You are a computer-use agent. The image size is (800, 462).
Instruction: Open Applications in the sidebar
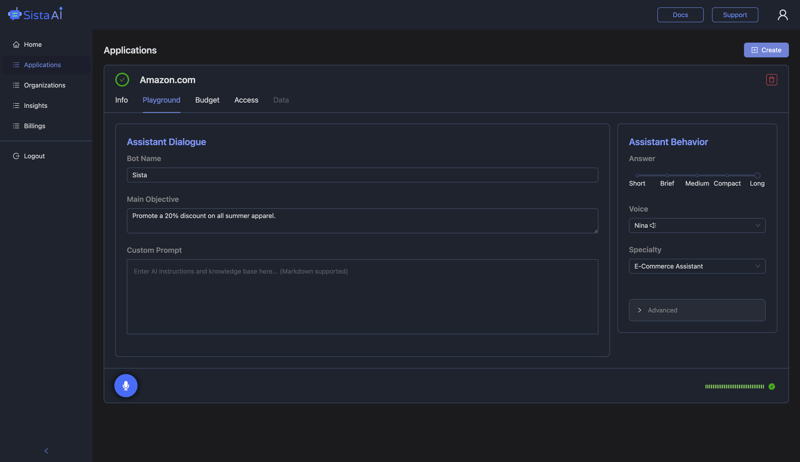[x=46, y=65]
